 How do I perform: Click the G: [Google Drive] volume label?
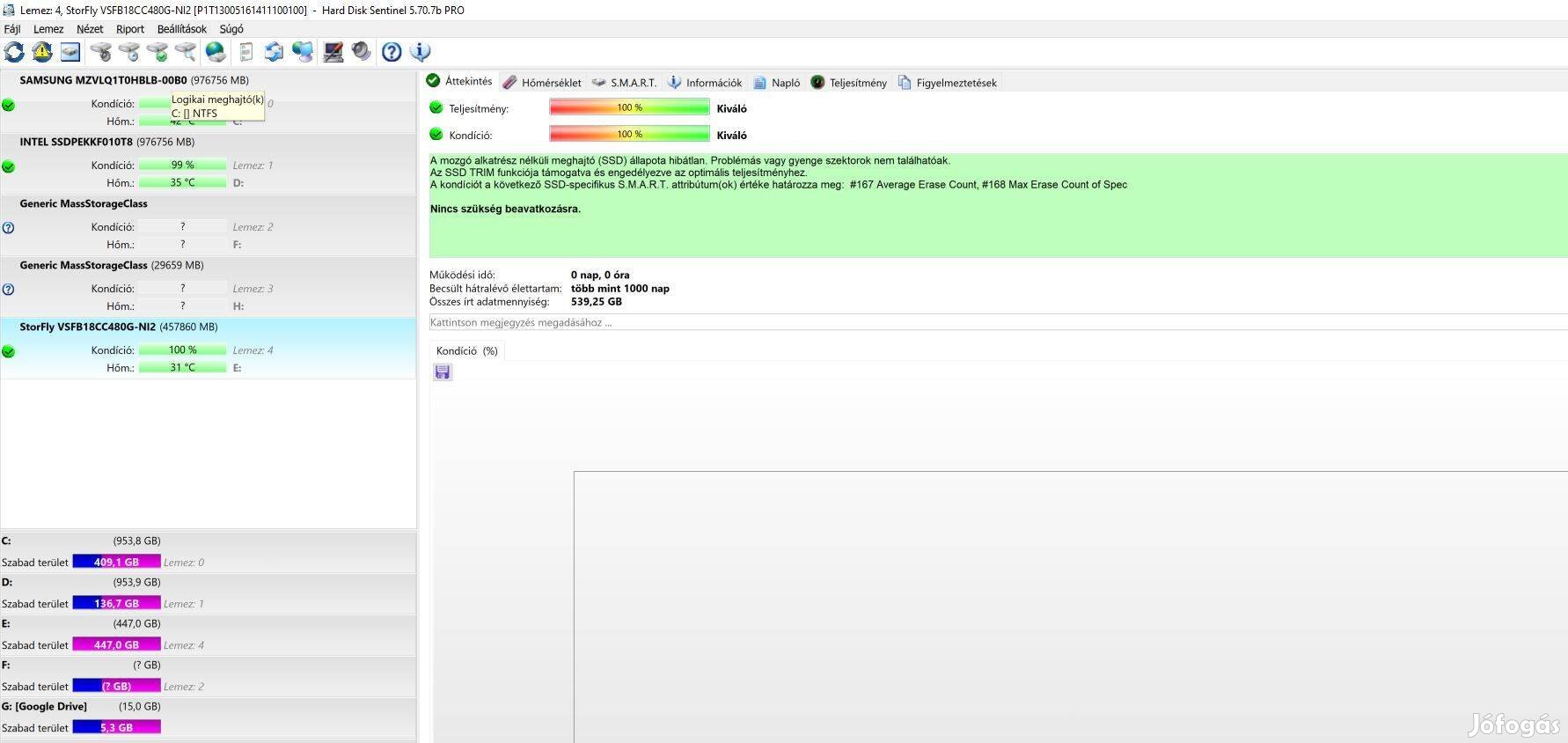tap(45, 706)
